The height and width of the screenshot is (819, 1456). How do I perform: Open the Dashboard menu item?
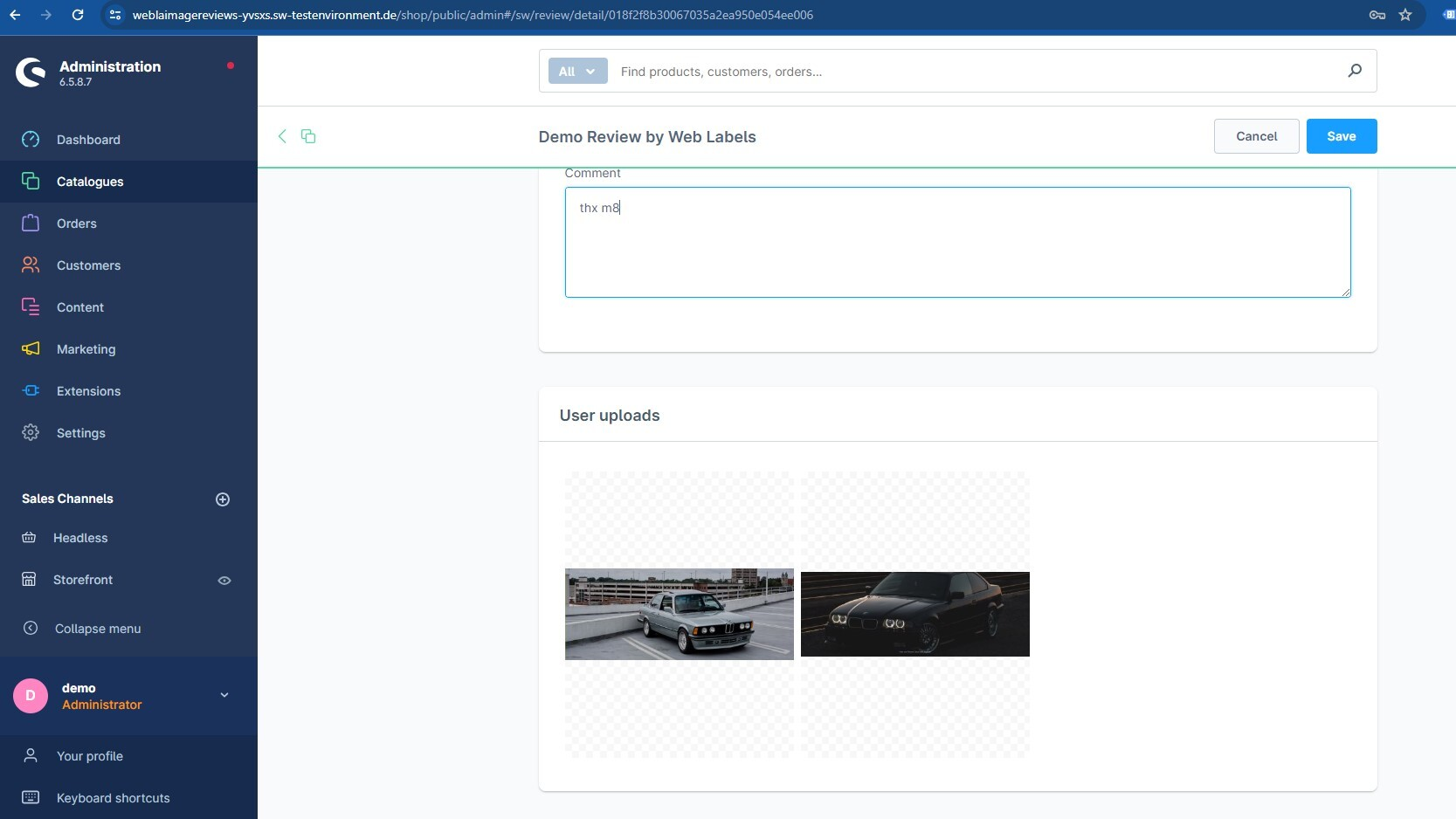88,140
